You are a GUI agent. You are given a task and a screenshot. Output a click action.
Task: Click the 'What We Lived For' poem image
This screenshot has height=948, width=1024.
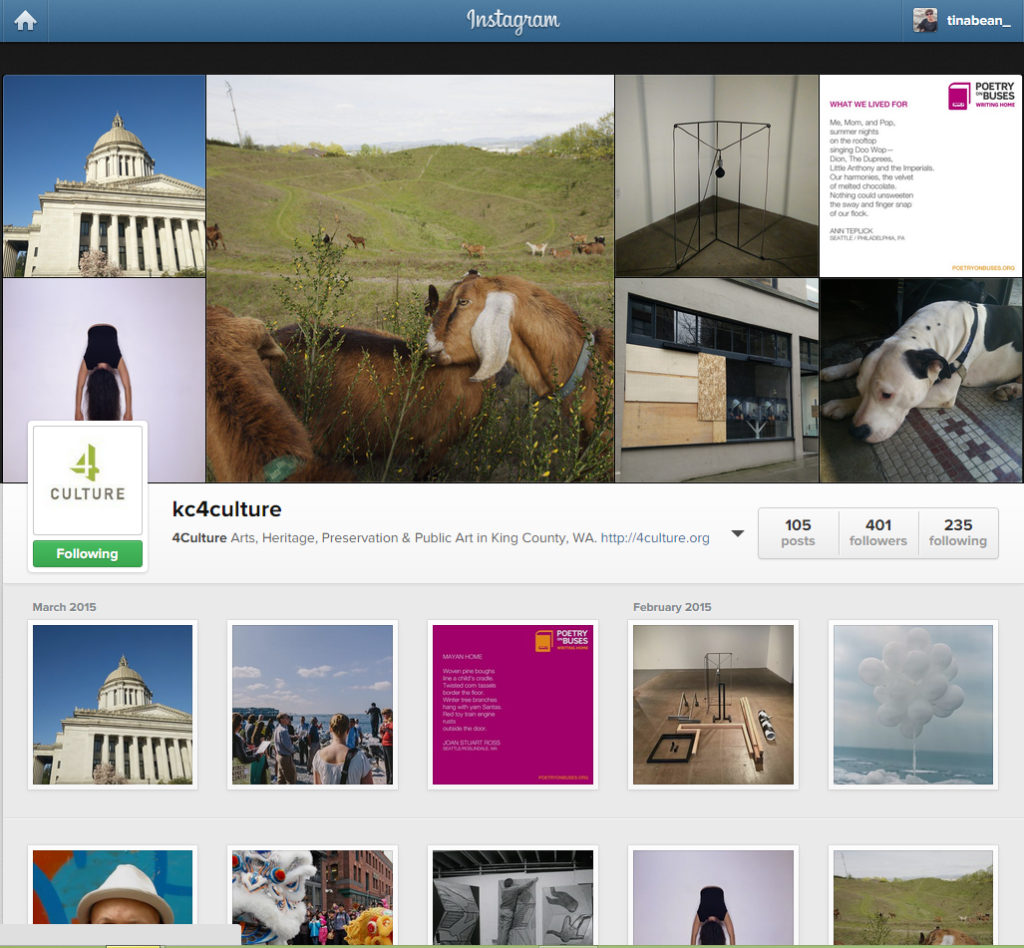(921, 176)
